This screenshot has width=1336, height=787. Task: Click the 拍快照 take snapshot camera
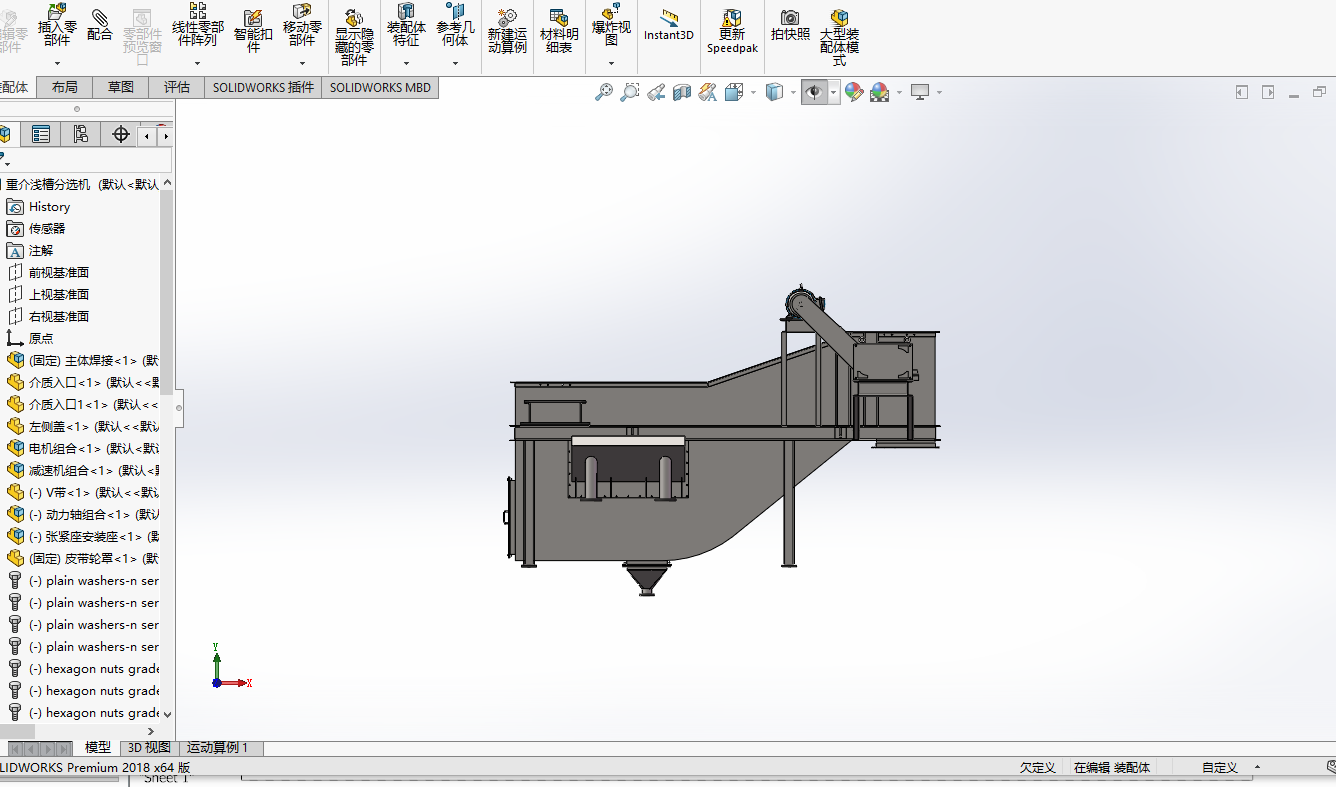(x=790, y=25)
